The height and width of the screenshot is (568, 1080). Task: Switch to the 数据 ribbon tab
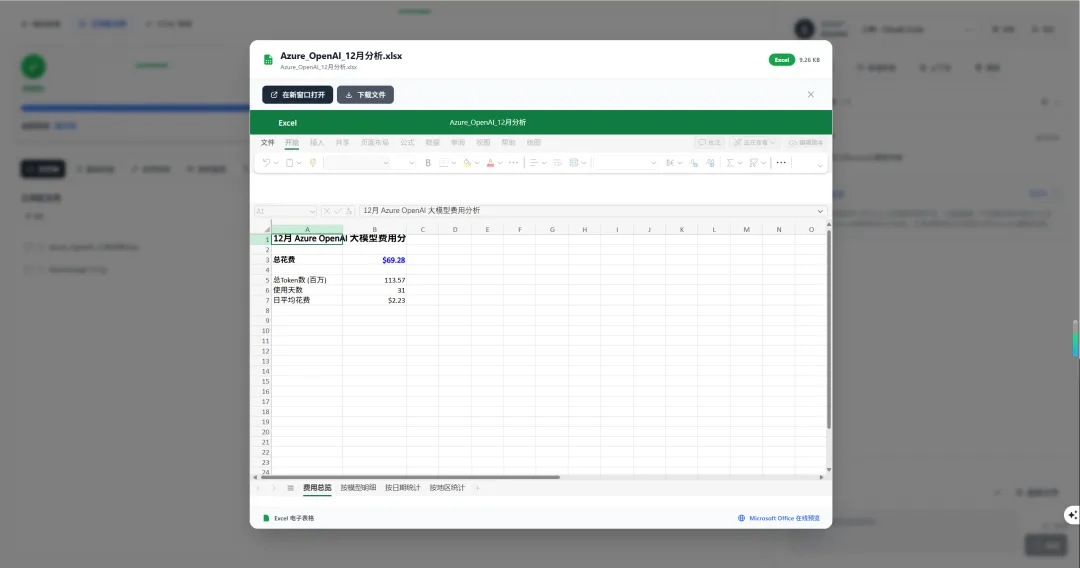click(x=433, y=143)
